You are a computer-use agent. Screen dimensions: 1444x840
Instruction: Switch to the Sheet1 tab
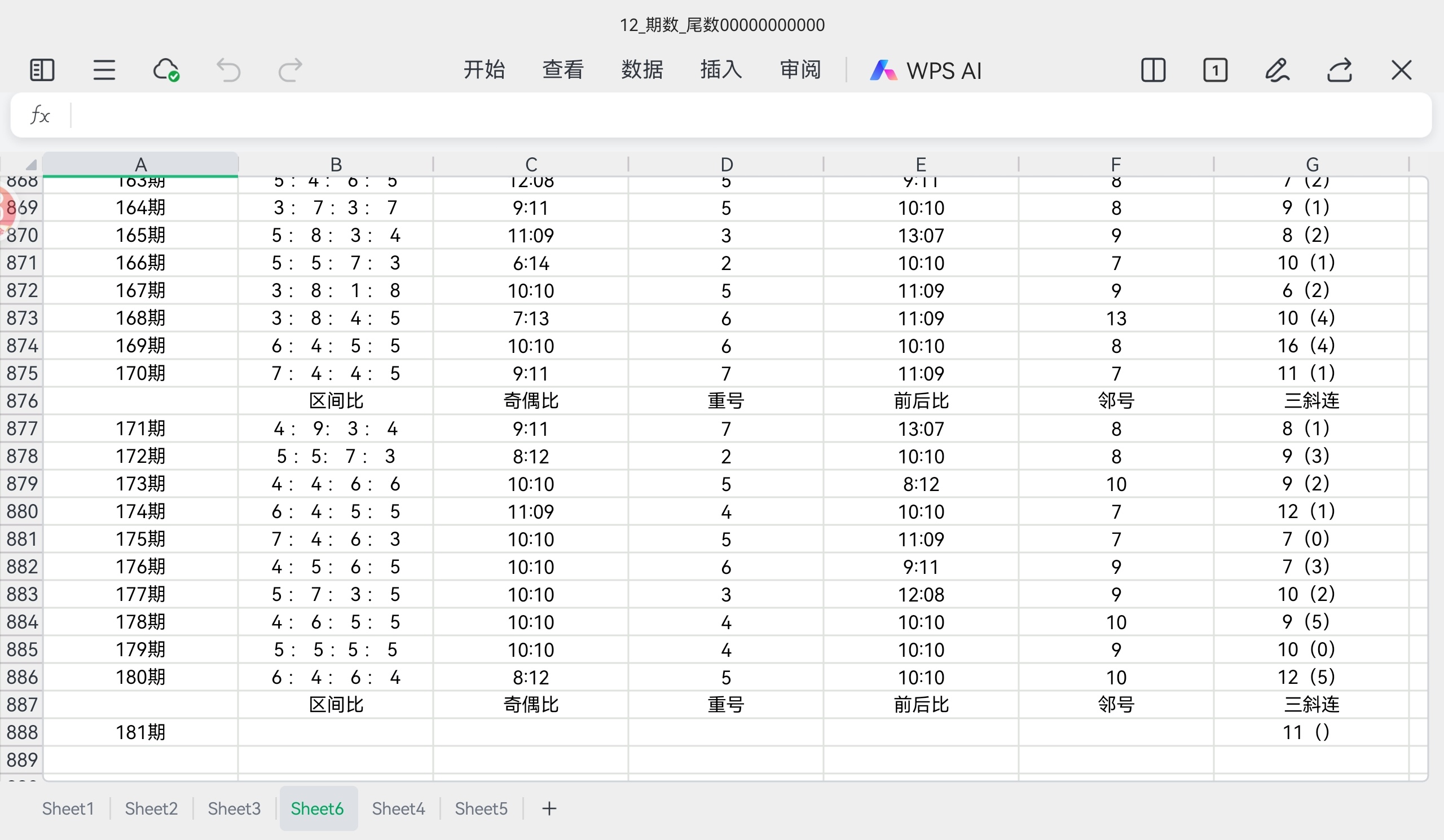coord(68,808)
